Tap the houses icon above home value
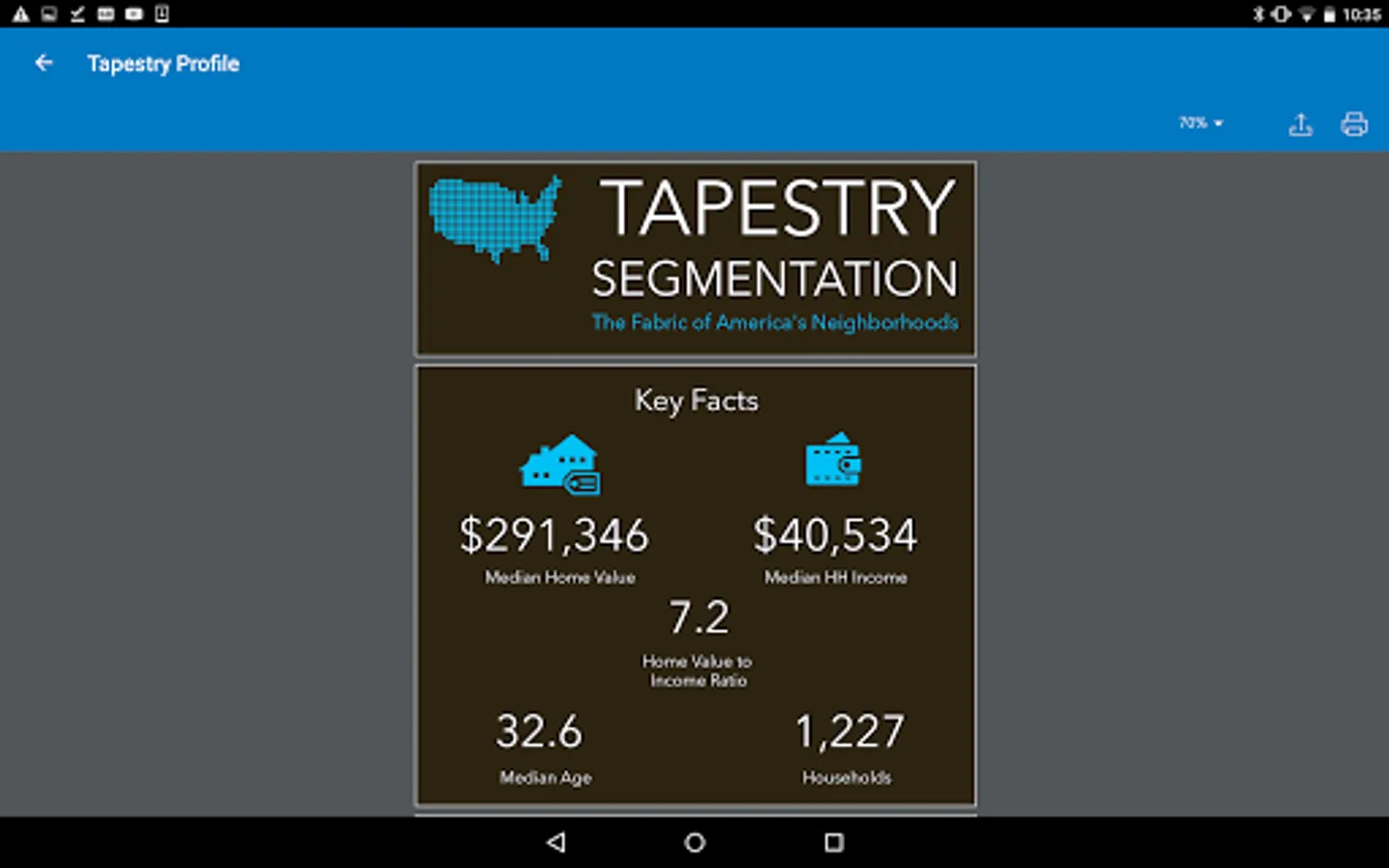This screenshot has width=1389, height=868. point(560,465)
